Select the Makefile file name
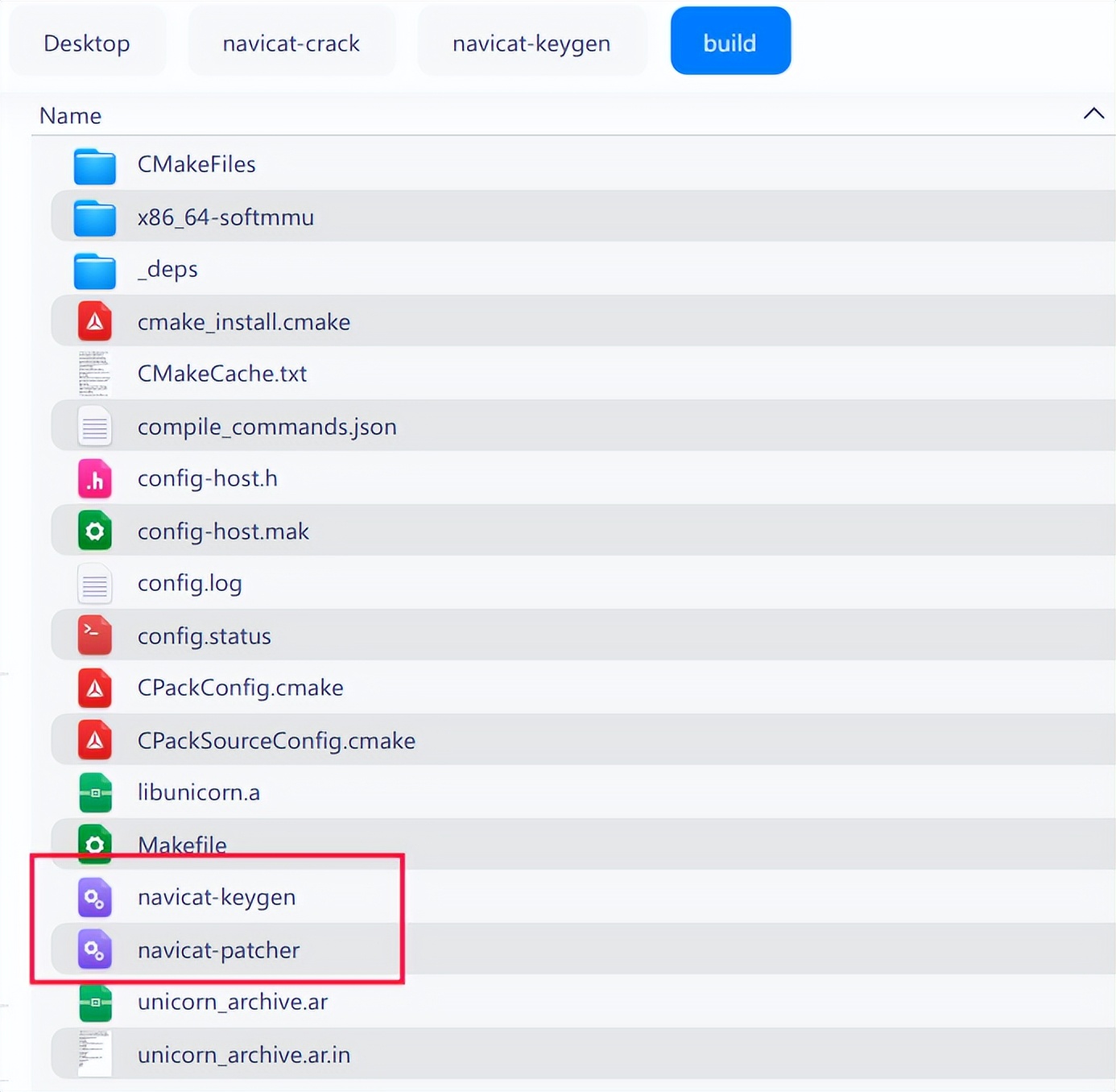1116x1092 pixels. [182, 845]
